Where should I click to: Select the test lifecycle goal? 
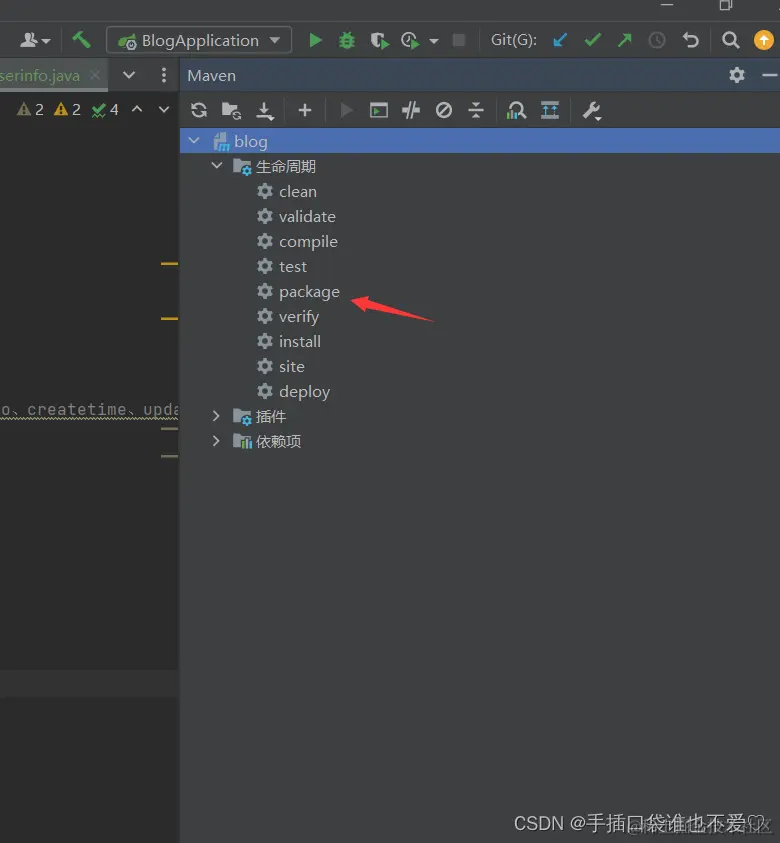click(282, 267)
